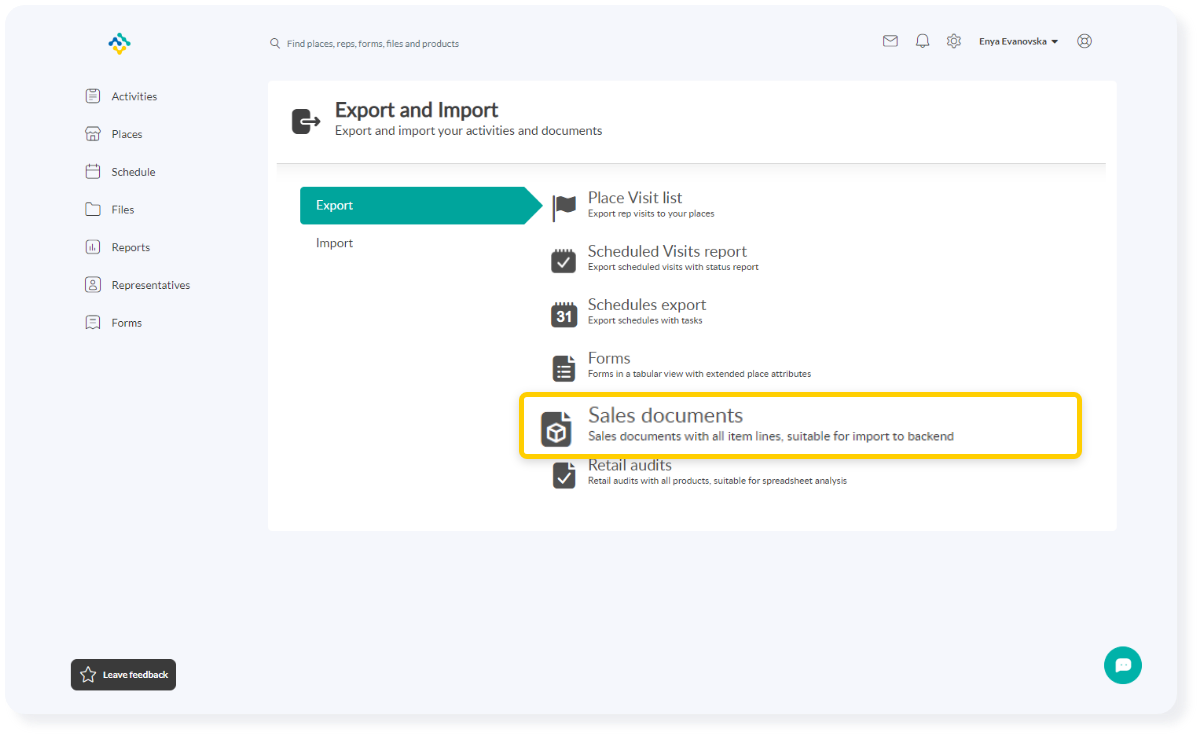
Task: Open the settings gear icon
Action: click(954, 41)
